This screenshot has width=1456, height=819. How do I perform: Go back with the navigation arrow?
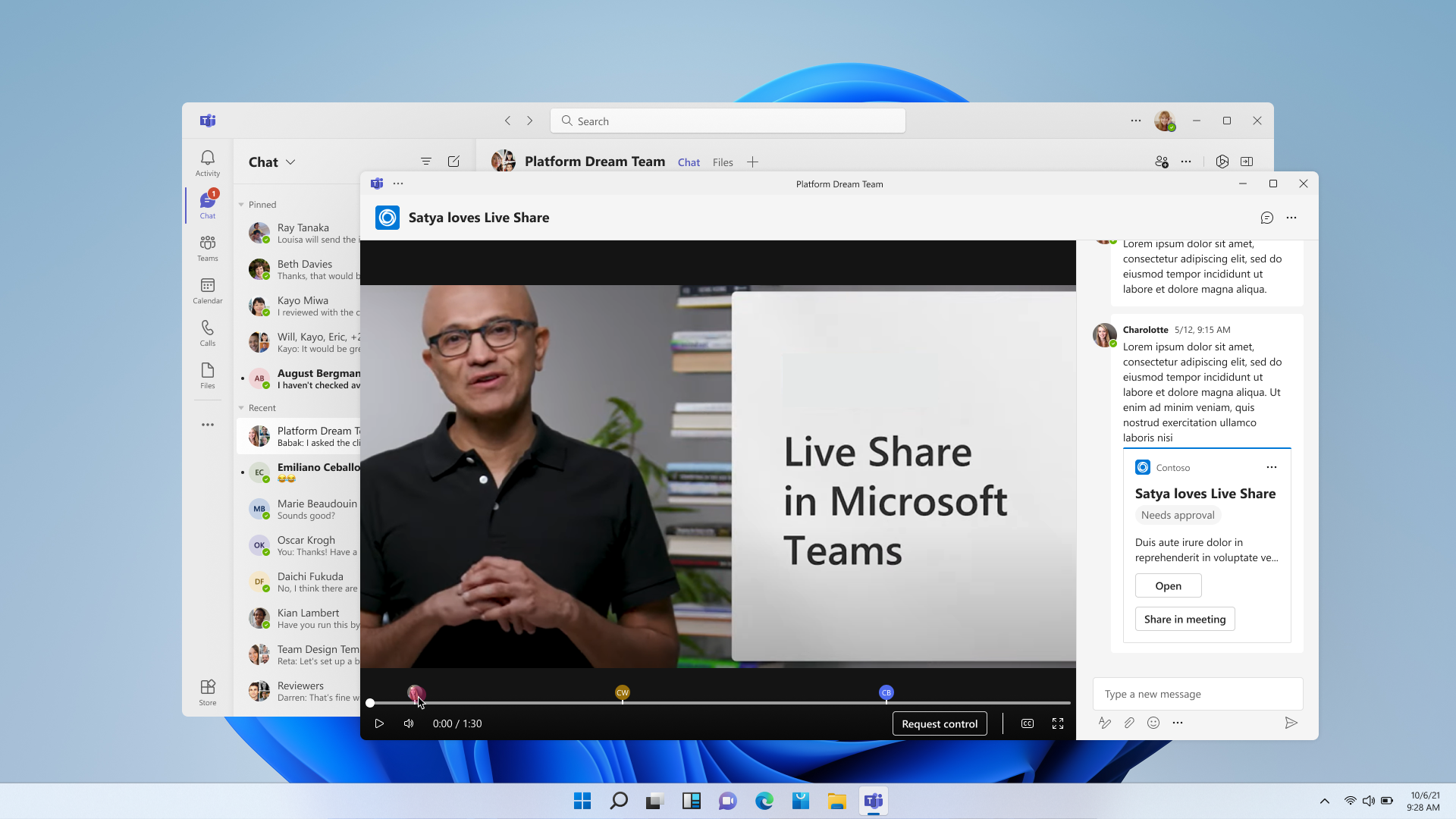[x=508, y=121]
